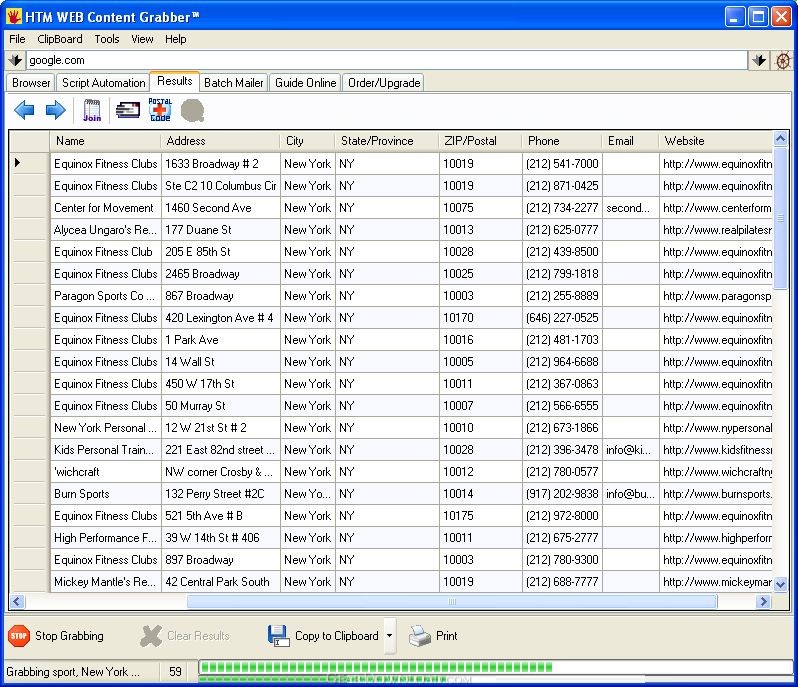Image resolution: width=798 pixels, height=687 pixels.
Task: Click the google.com address field
Action: [x=387, y=60]
